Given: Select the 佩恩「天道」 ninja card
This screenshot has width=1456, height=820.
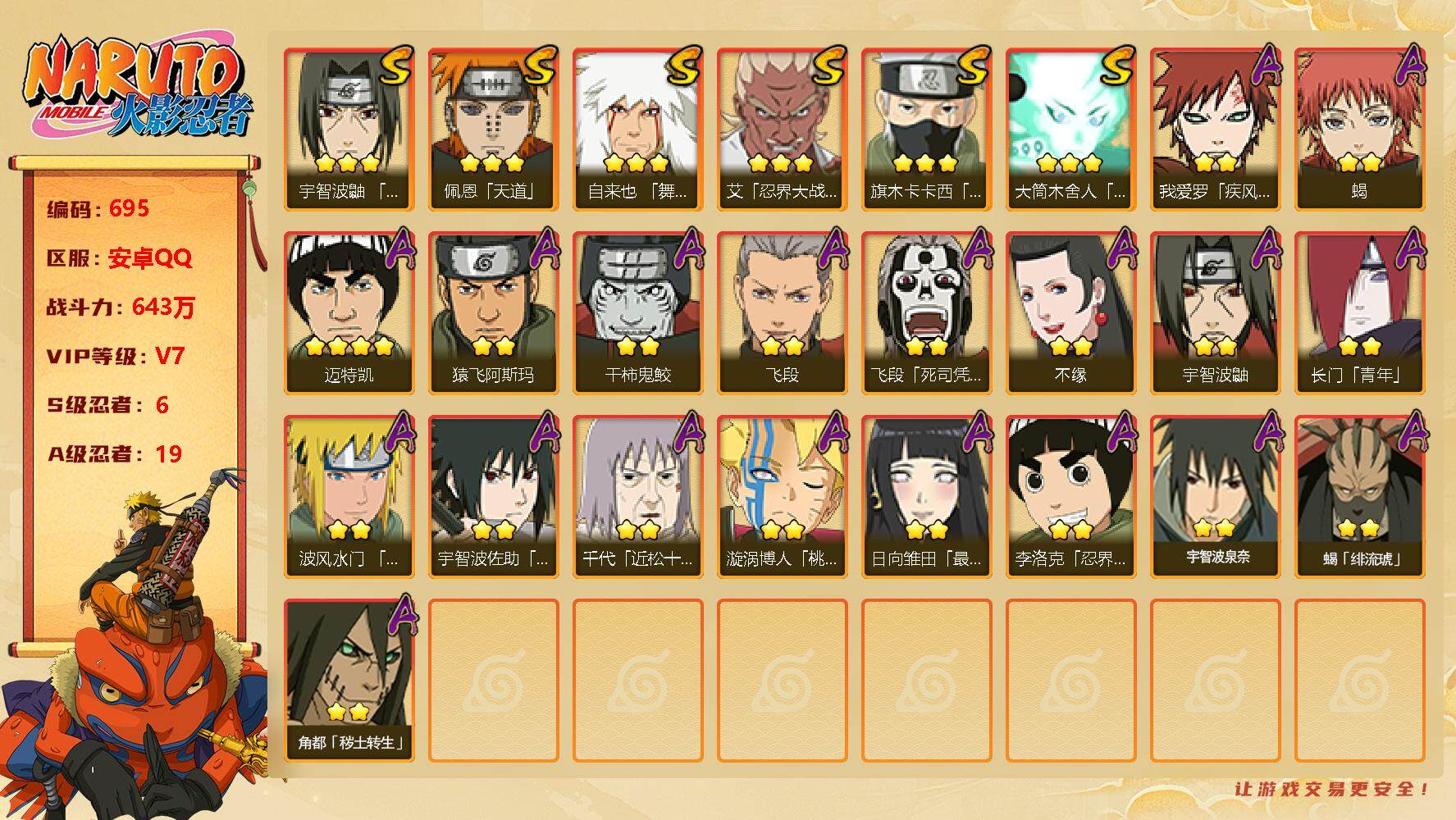Looking at the screenshot, I should tap(493, 130).
